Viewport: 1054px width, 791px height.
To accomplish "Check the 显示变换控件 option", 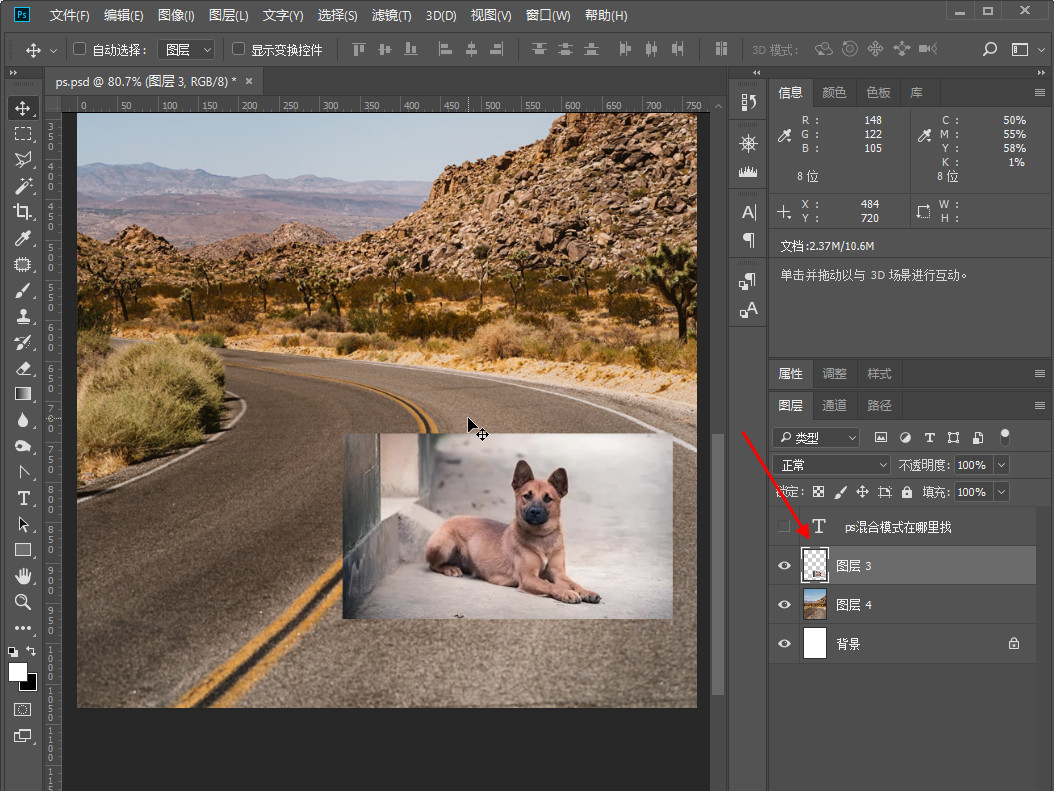I will [x=238, y=49].
